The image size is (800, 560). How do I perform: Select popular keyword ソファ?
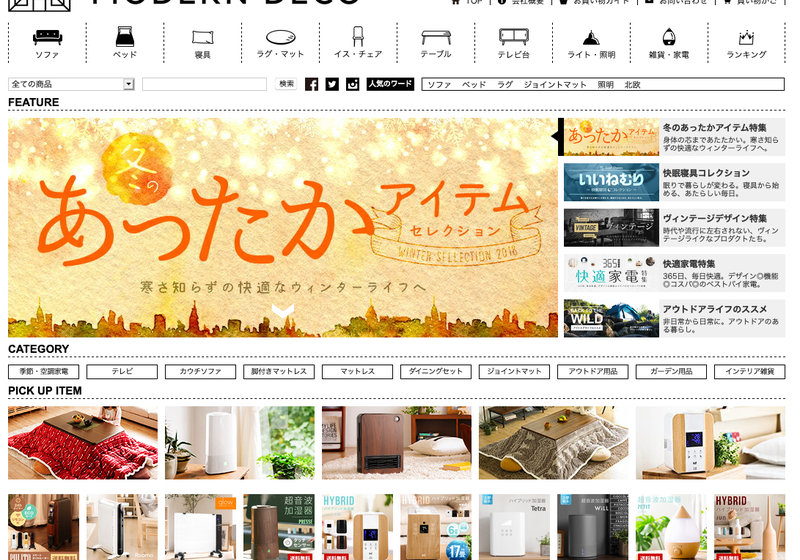[x=439, y=85]
